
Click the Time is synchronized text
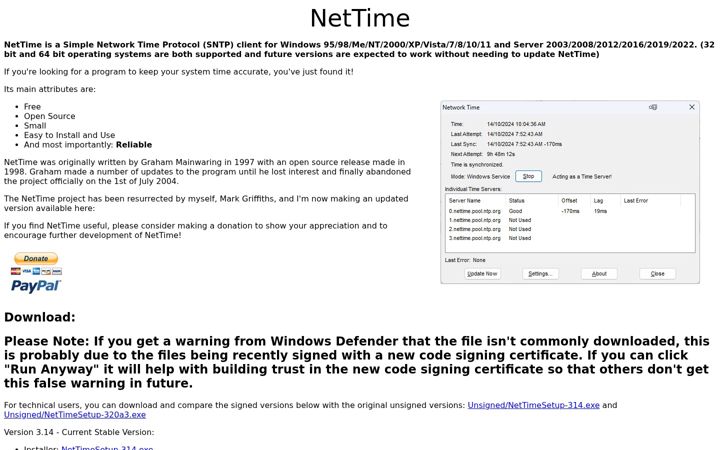[477, 164]
